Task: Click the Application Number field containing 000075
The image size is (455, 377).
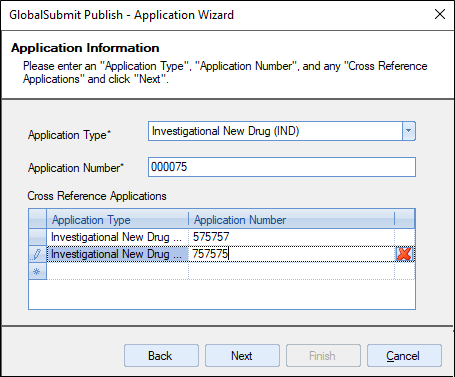Action: pyautogui.click(x=282, y=167)
